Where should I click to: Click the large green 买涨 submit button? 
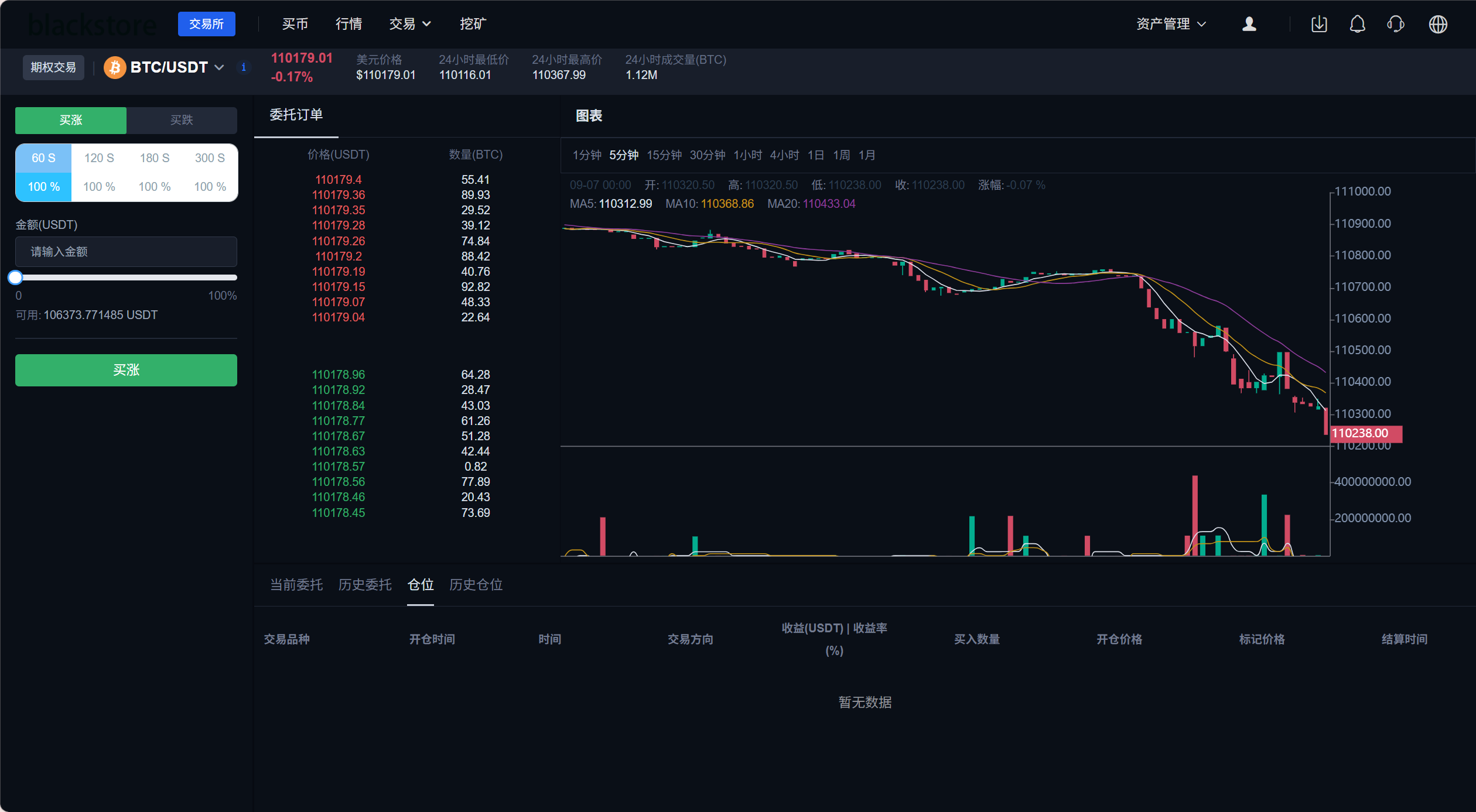tap(126, 370)
